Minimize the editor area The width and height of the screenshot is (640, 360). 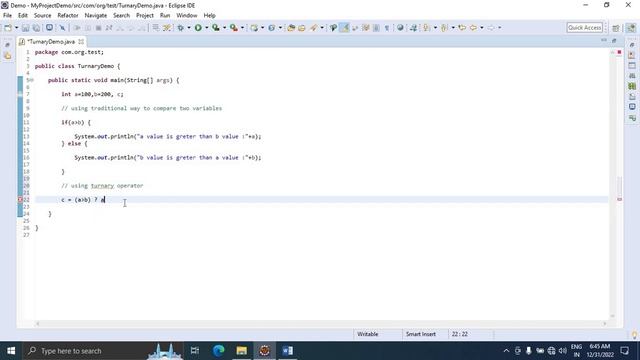tap(604, 40)
